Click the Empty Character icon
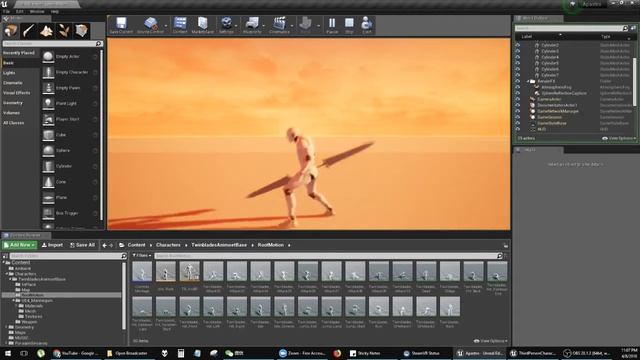Image resolution: width=640 pixels, height=360 pixels. click(48, 72)
